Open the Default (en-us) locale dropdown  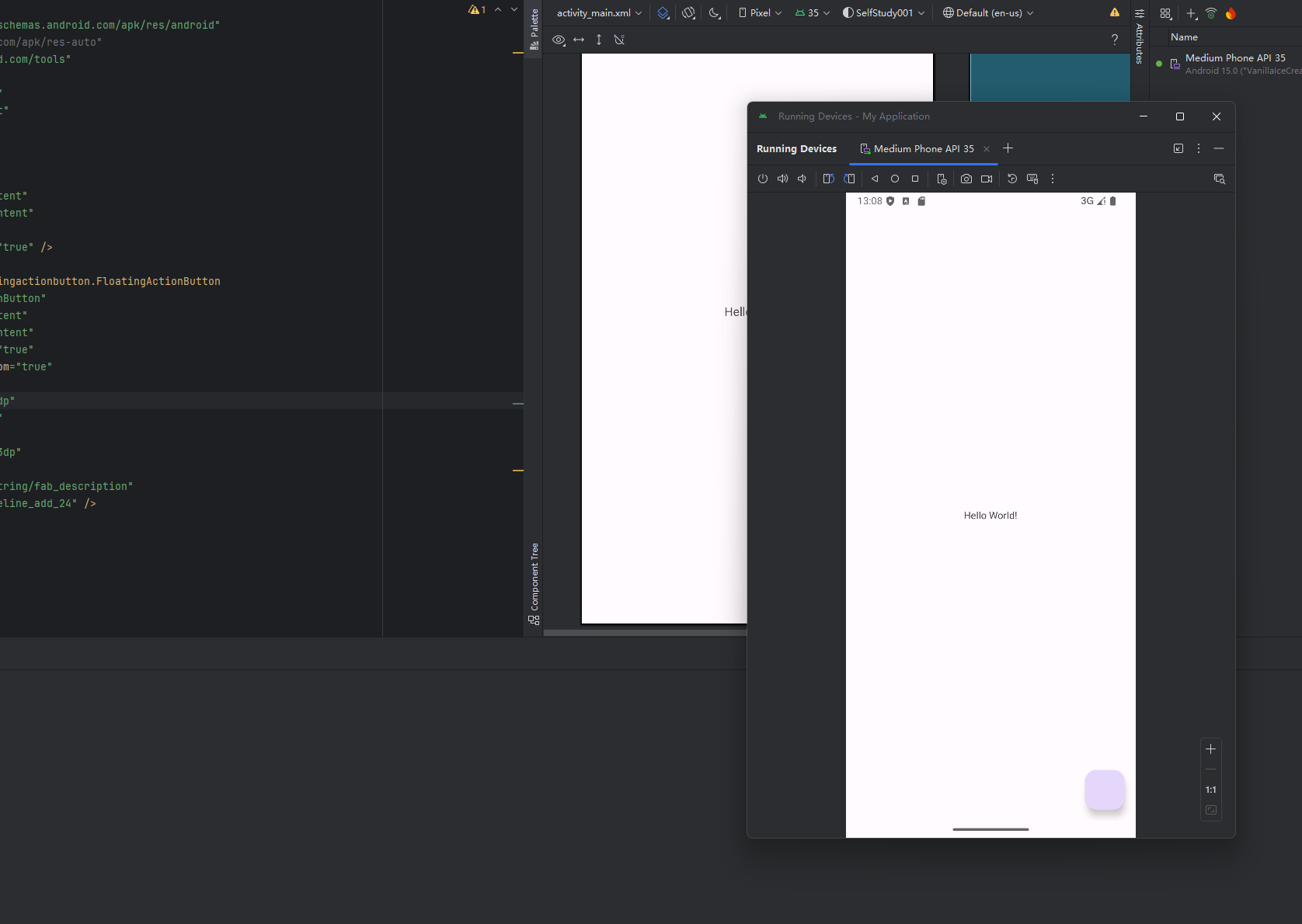(x=988, y=13)
